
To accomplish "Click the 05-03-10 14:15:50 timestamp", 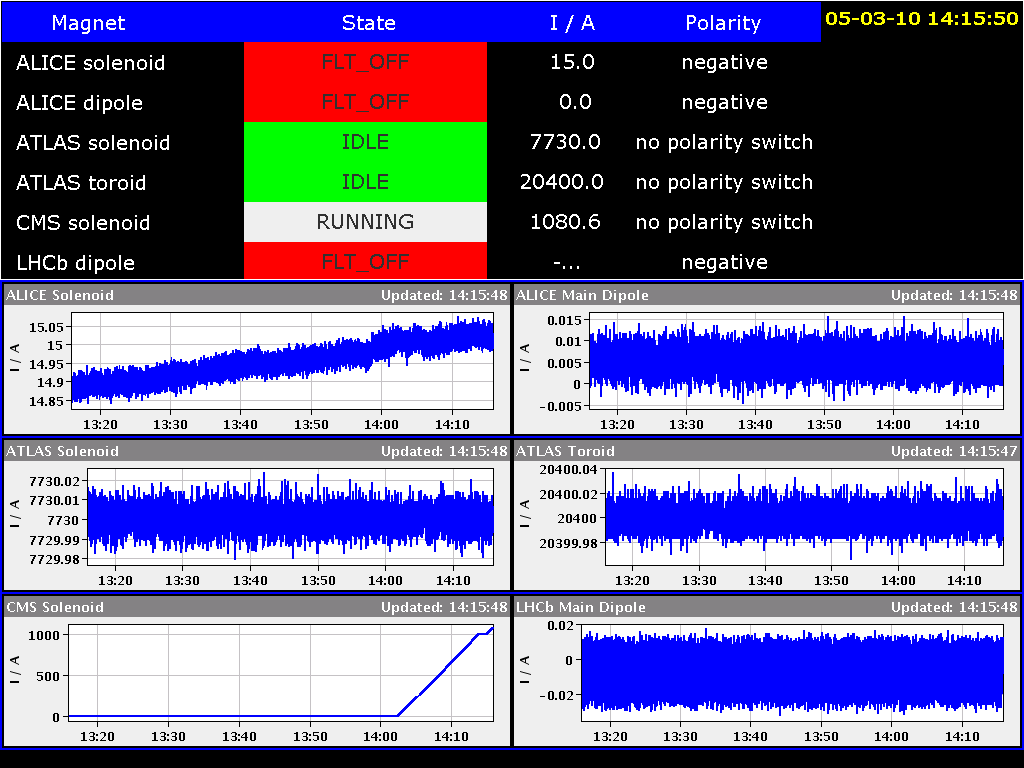I will [x=921, y=18].
